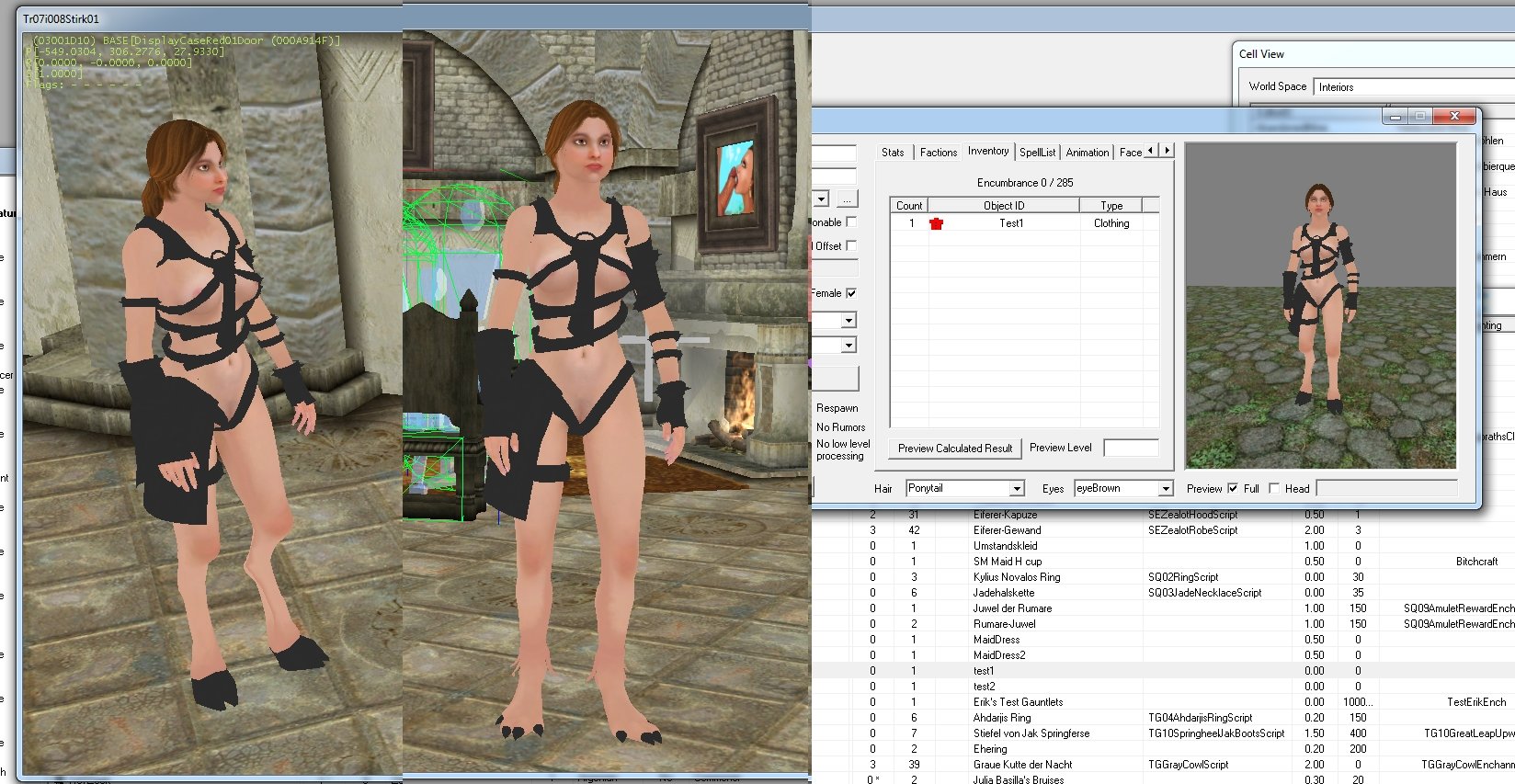1515x784 pixels.
Task: Click the Preview Calculated Result button
Action: point(955,448)
